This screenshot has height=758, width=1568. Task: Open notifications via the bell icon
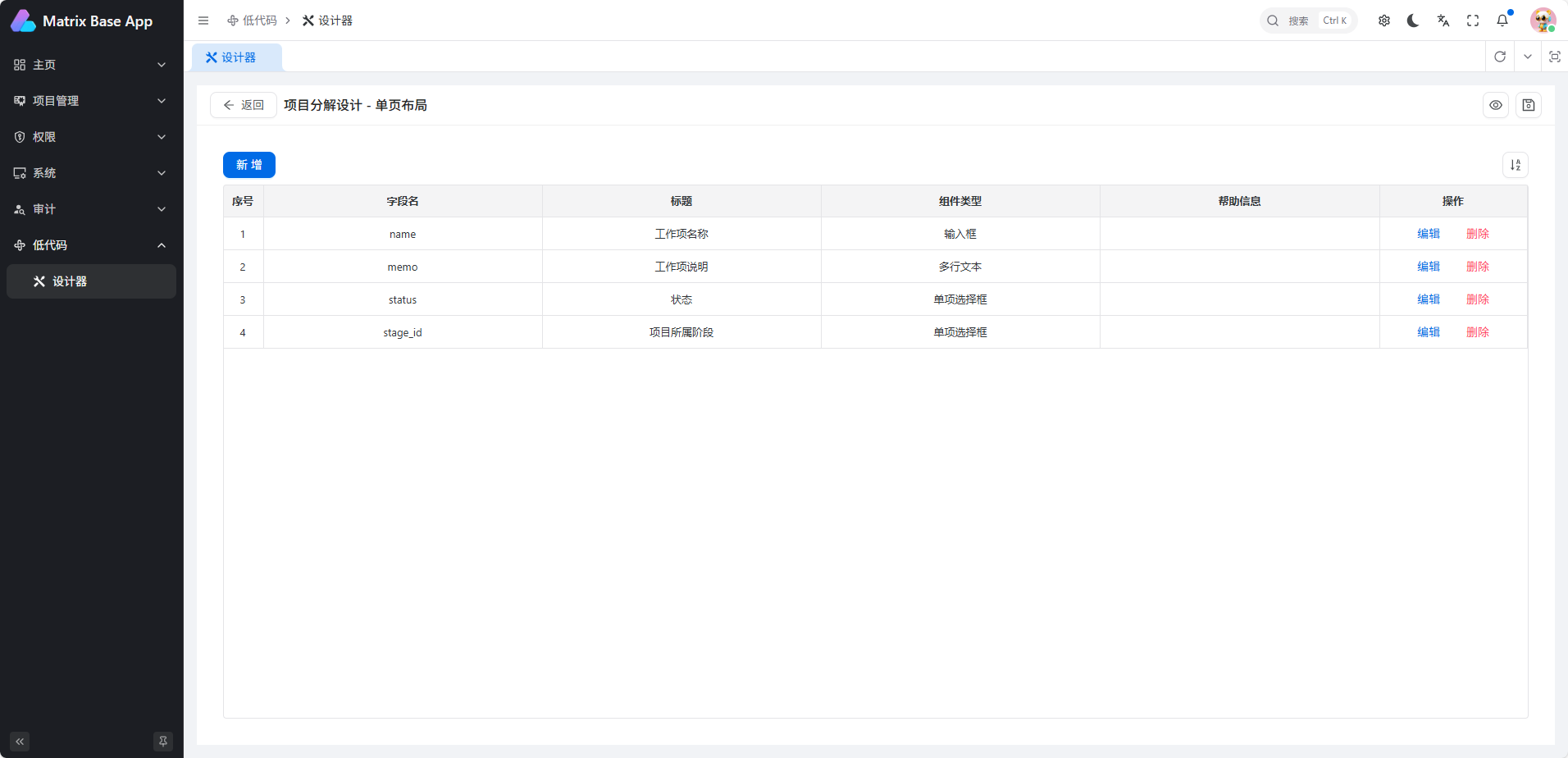point(1502,21)
